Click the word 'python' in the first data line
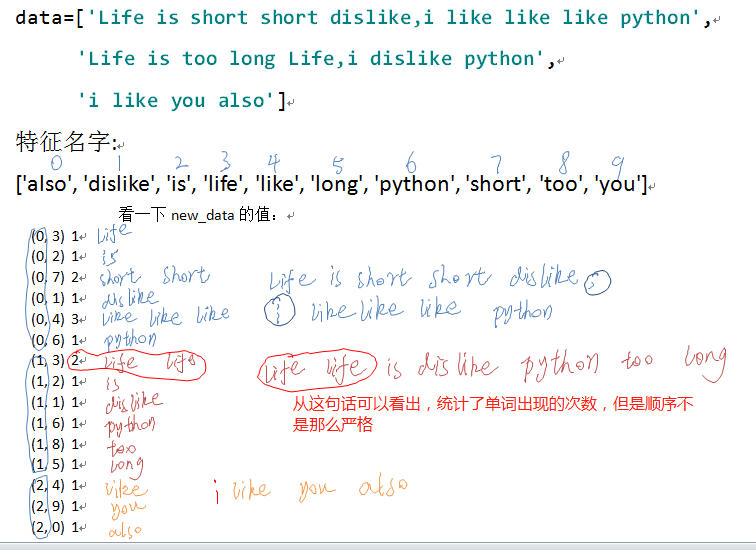Viewport: 756px width, 550px height. pyautogui.click(x=655, y=19)
